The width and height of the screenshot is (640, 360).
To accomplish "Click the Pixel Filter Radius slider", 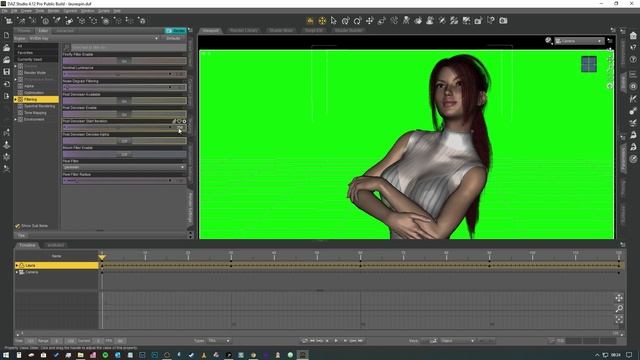I will point(124,181).
